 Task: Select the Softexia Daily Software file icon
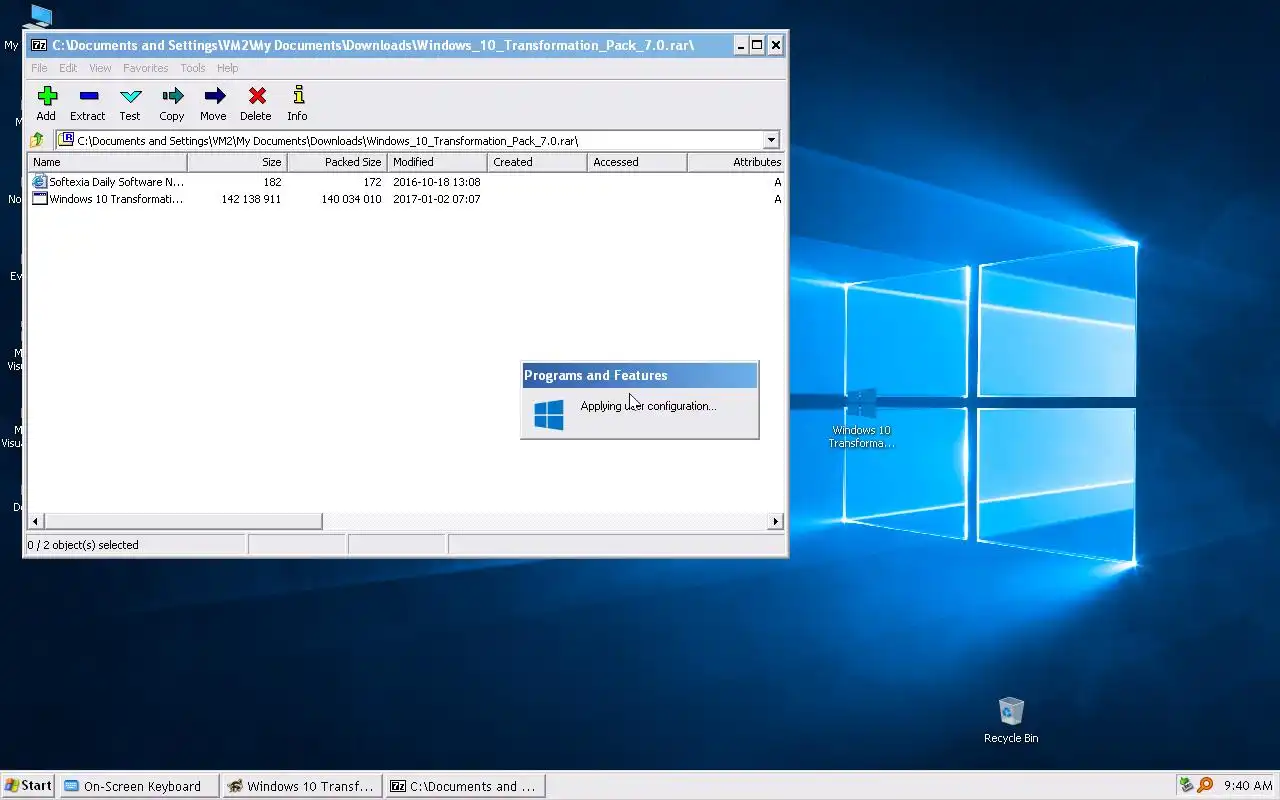40,182
